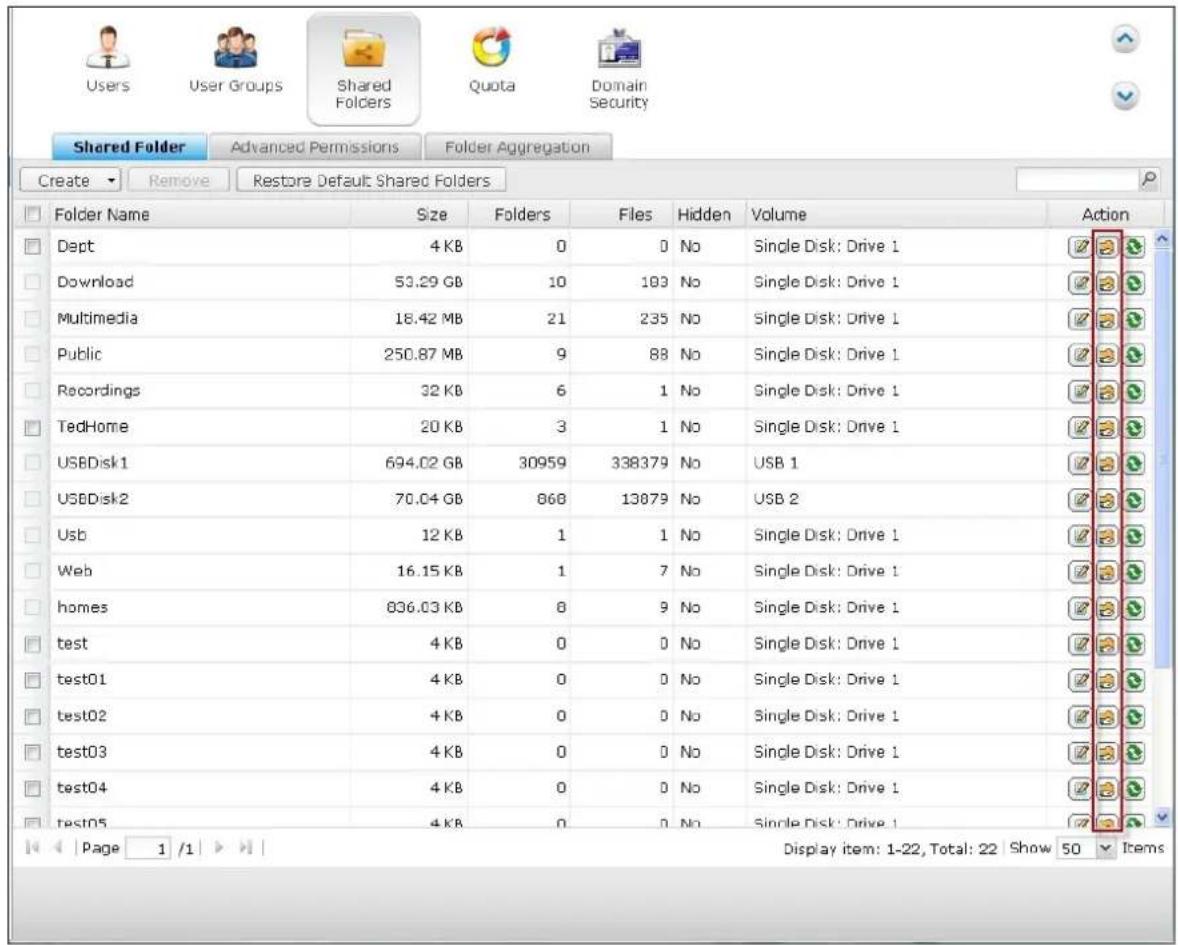This screenshot has width=1178, height=945.
Task: Refresh the test folder row
Action: tap(1134, 644)
